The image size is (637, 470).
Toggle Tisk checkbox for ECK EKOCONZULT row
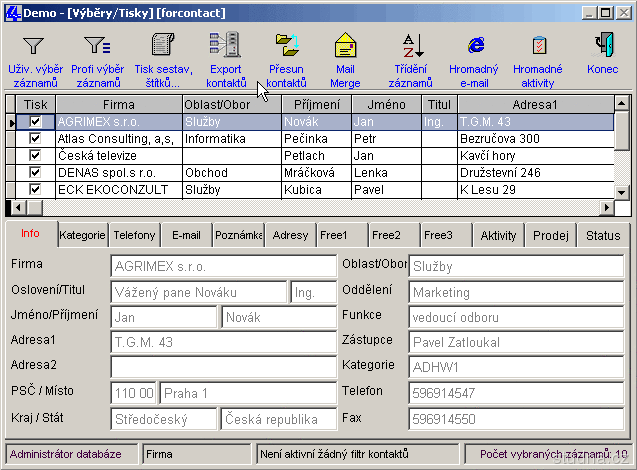tap(36, 189)
